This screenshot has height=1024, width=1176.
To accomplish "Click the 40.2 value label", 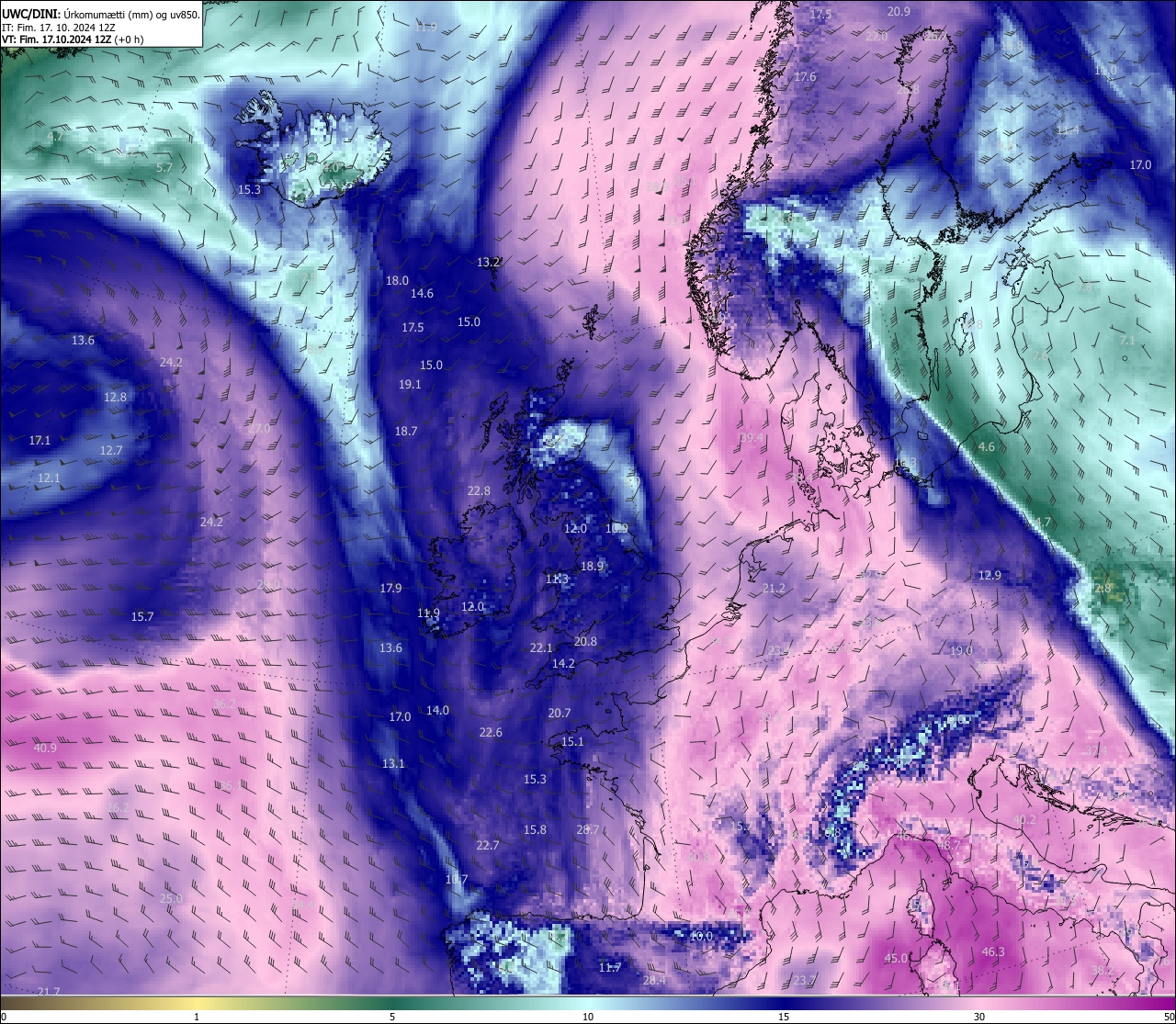I will (1024, 821).
